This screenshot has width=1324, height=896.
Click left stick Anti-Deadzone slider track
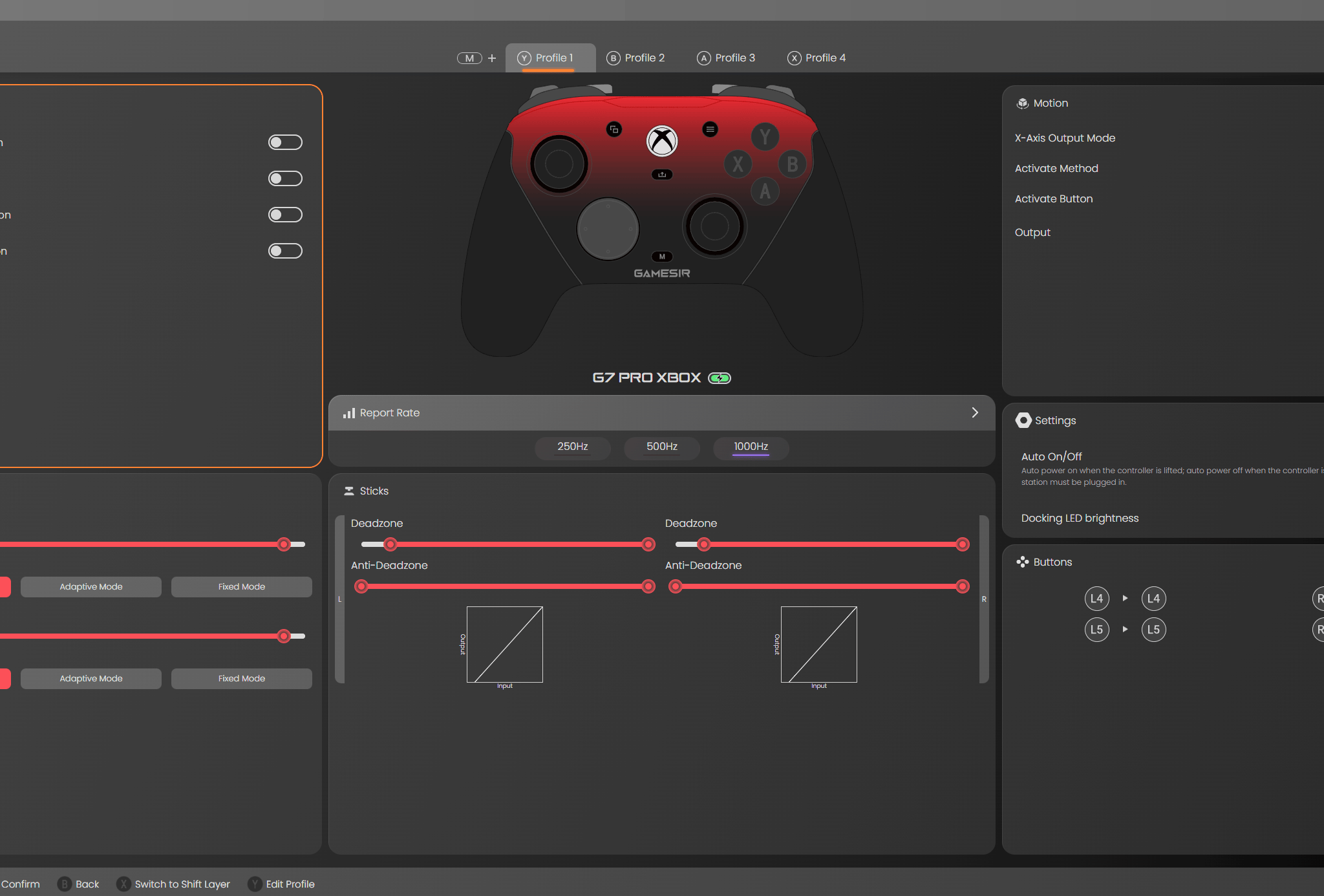505,586
